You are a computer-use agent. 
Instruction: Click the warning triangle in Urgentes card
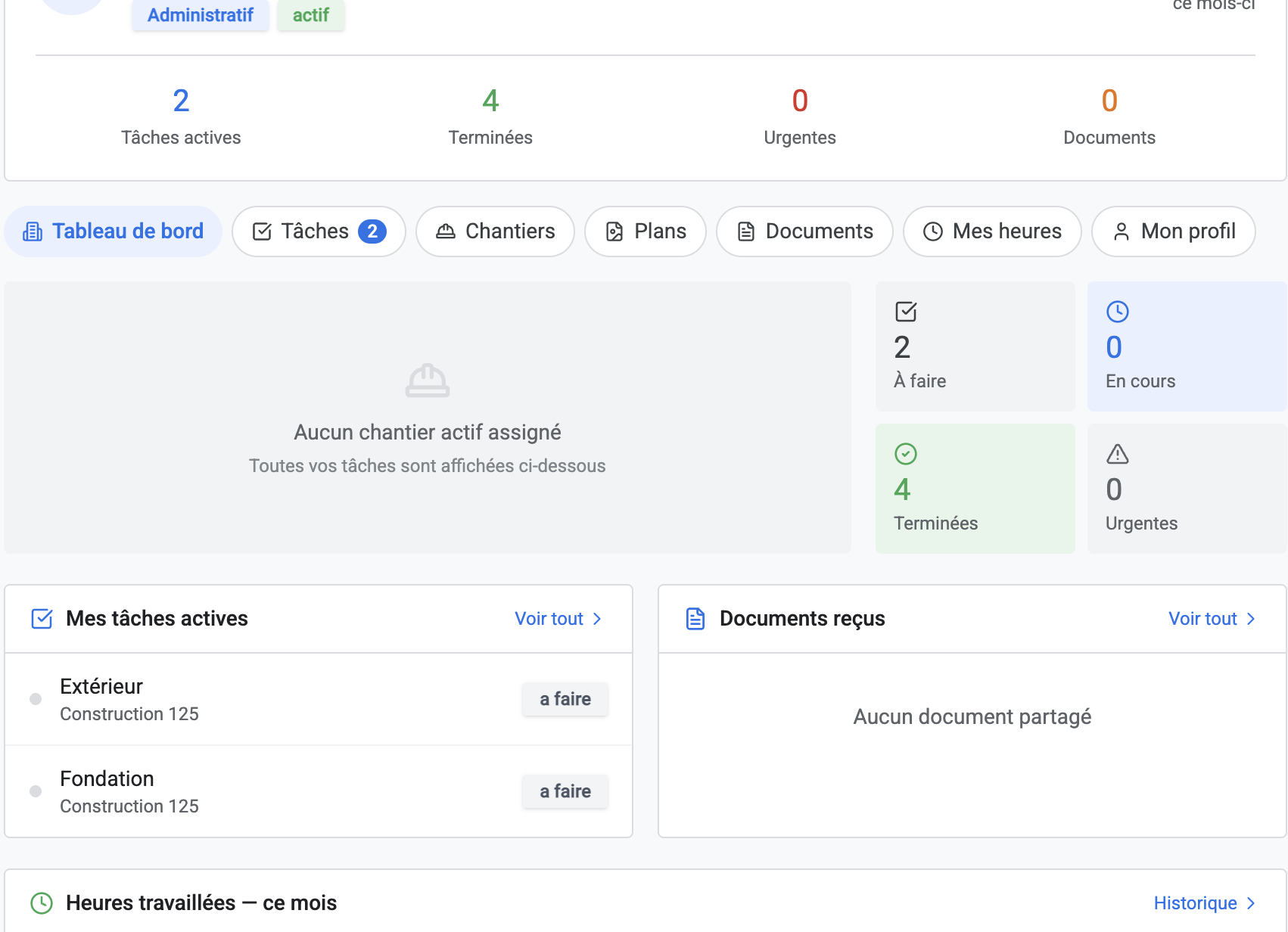point(1118,454)
